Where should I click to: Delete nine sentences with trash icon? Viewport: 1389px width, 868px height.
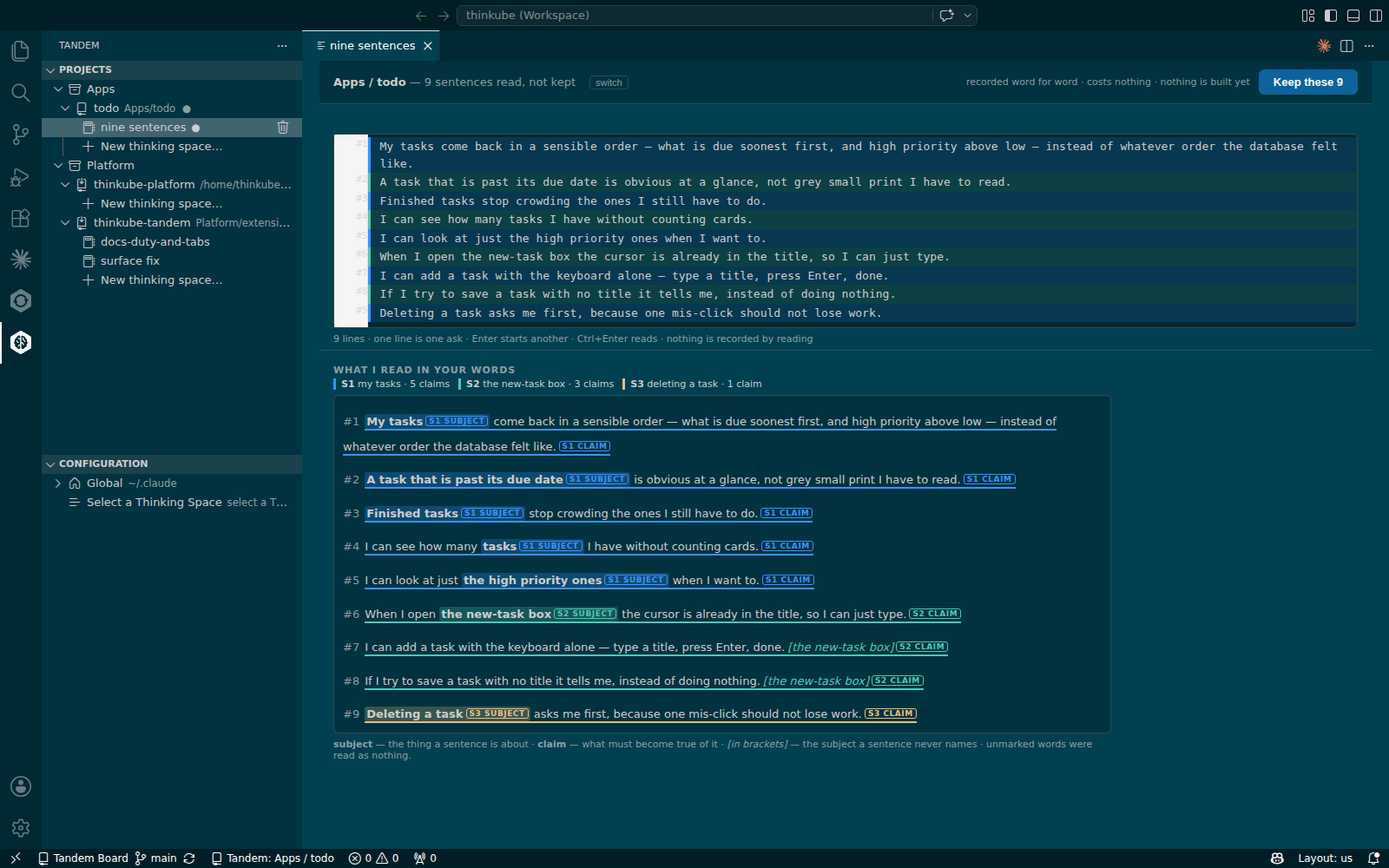click(282, 128)
